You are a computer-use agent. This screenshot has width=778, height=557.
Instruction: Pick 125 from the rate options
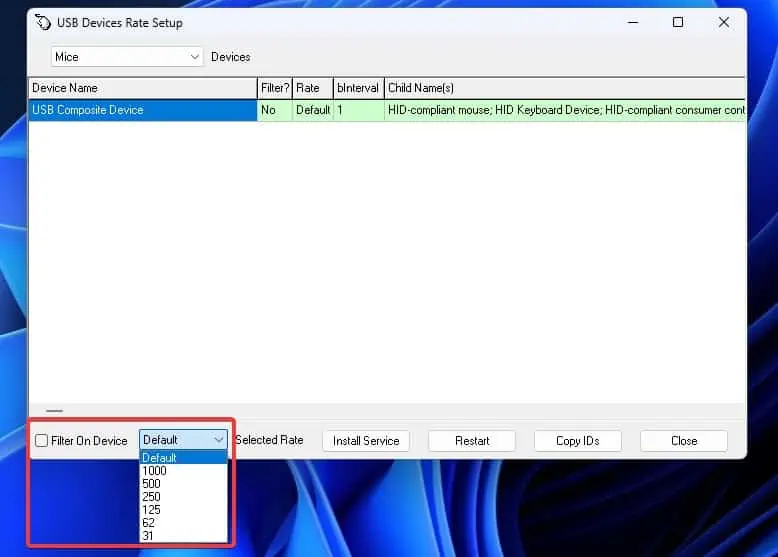[152, 510]
